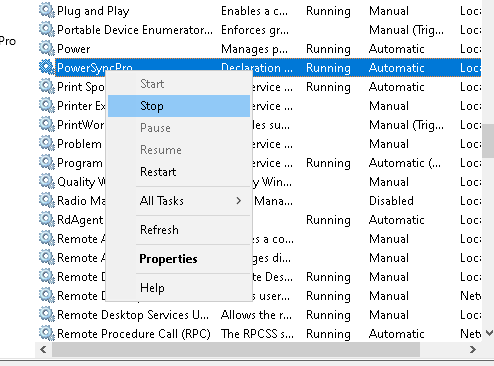Viewport: 494px width, 366px height.
Task: Click the Remote Procedure Call gear icon
Action: 47,333
